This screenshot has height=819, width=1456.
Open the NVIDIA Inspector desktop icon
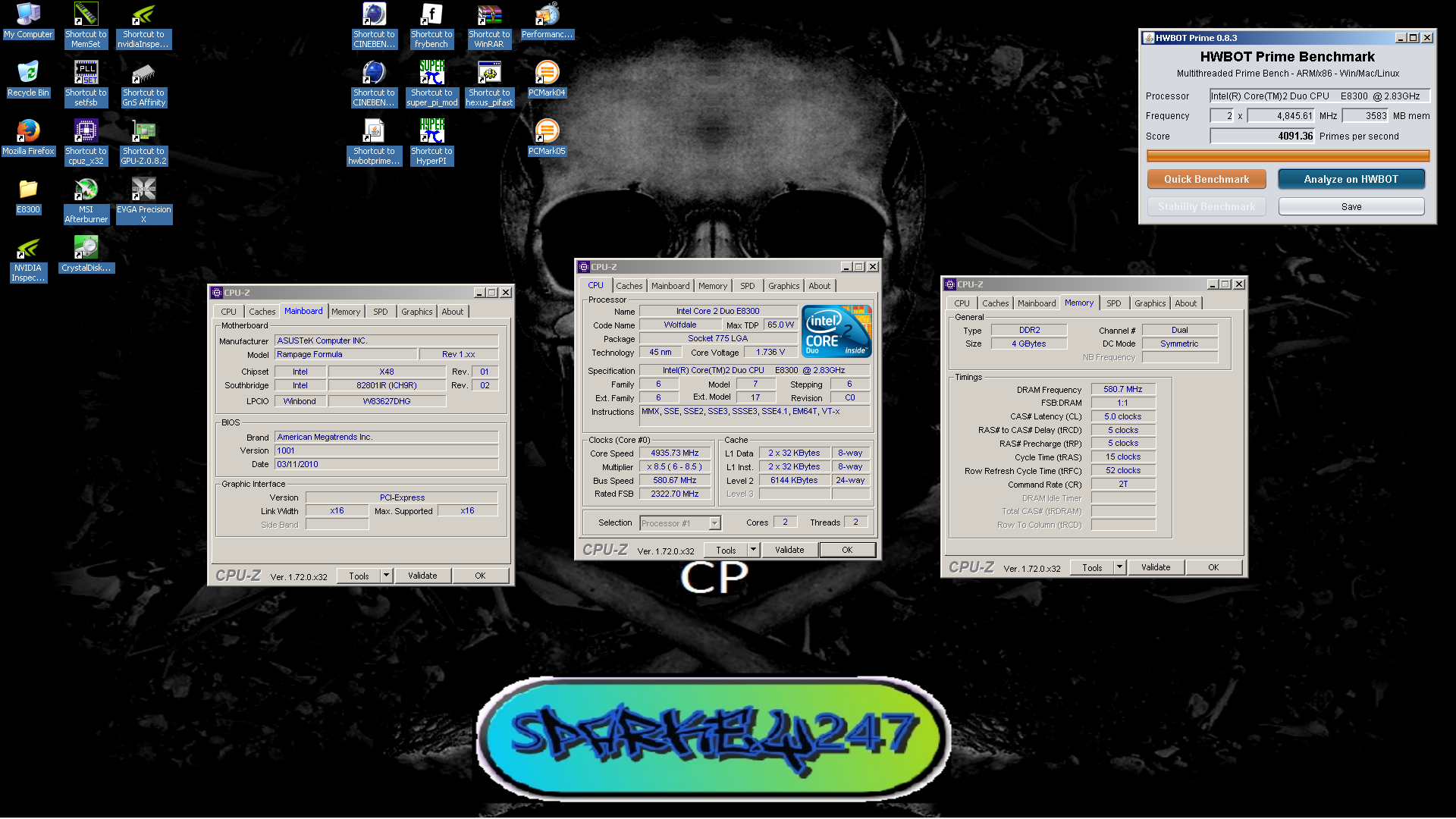[28, 260]
